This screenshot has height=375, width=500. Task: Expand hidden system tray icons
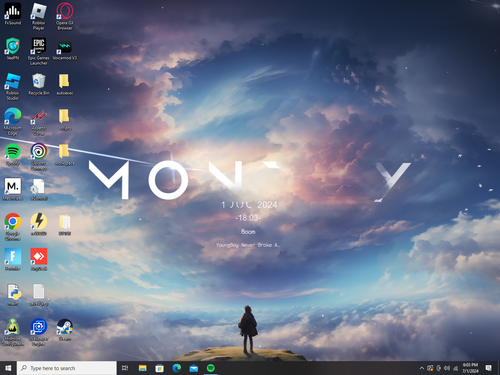click(422, 368)
